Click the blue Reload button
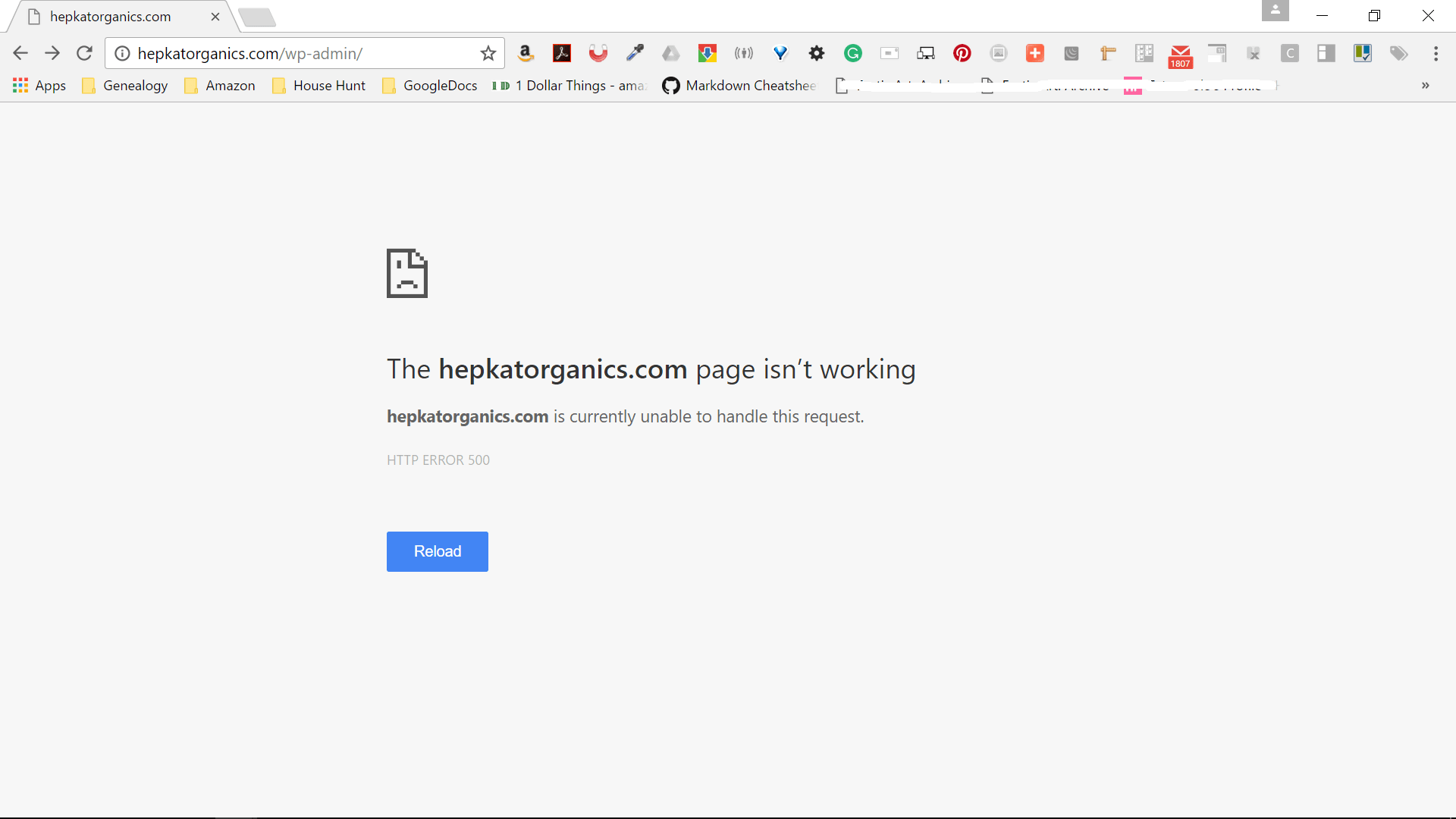1456x819 pixels. [438, 551]
